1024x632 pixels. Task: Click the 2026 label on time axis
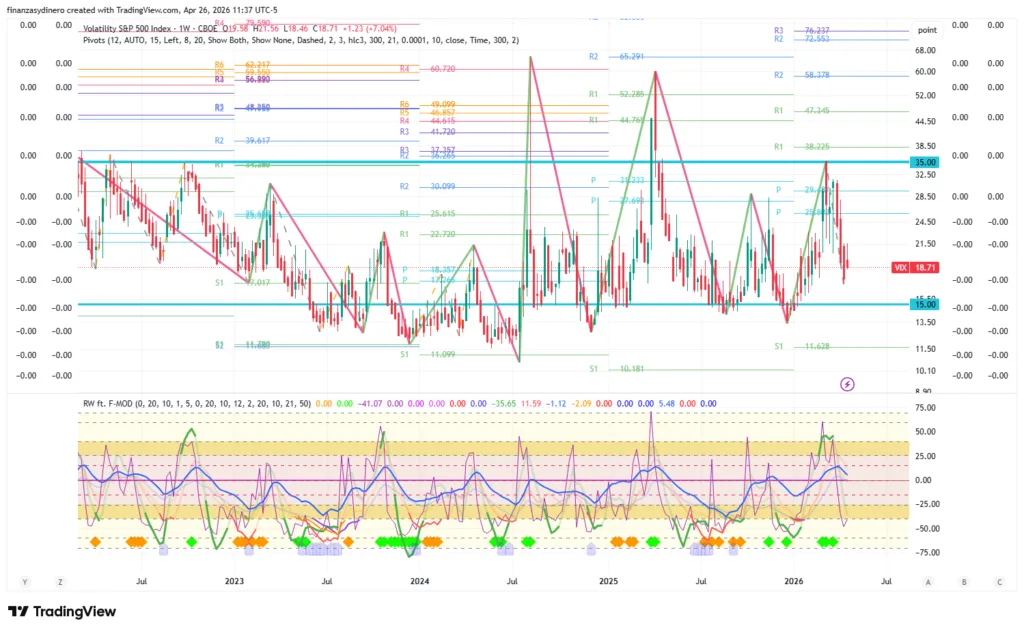[795, 580]
